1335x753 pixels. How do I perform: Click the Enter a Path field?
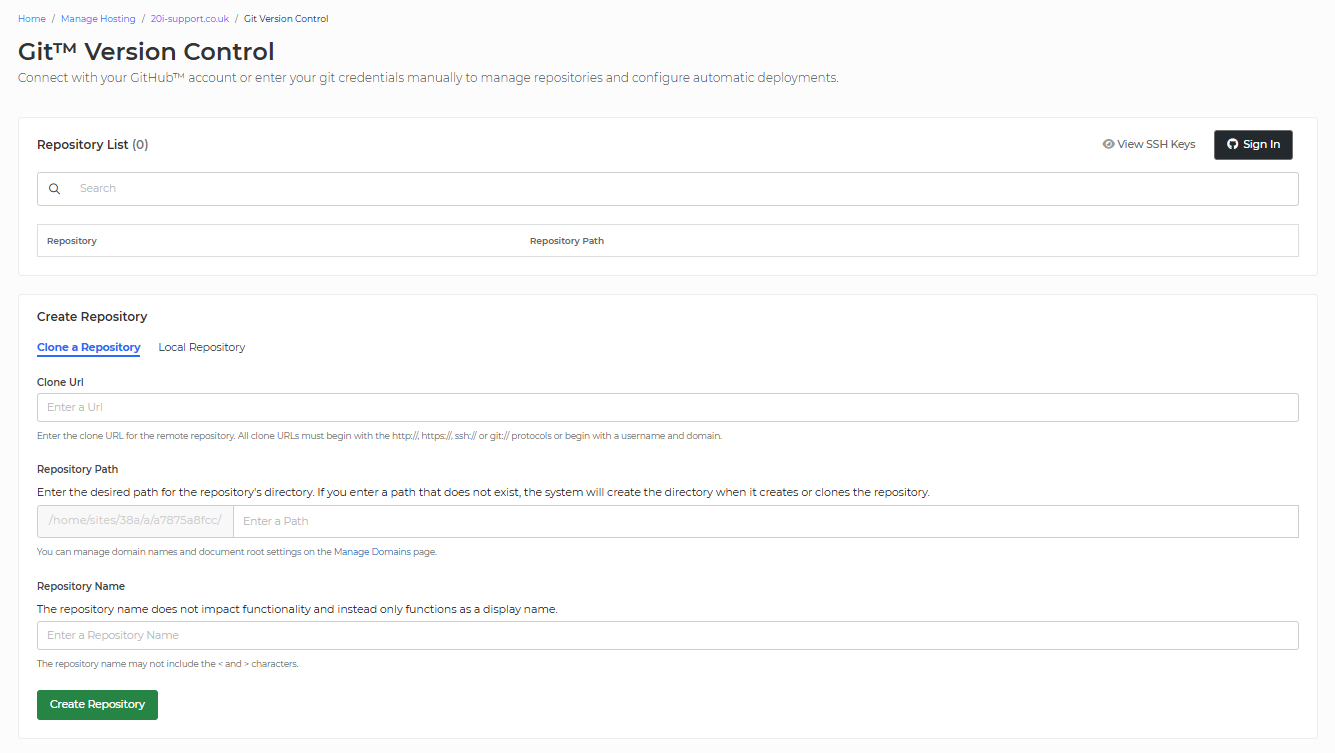point(766,521)
